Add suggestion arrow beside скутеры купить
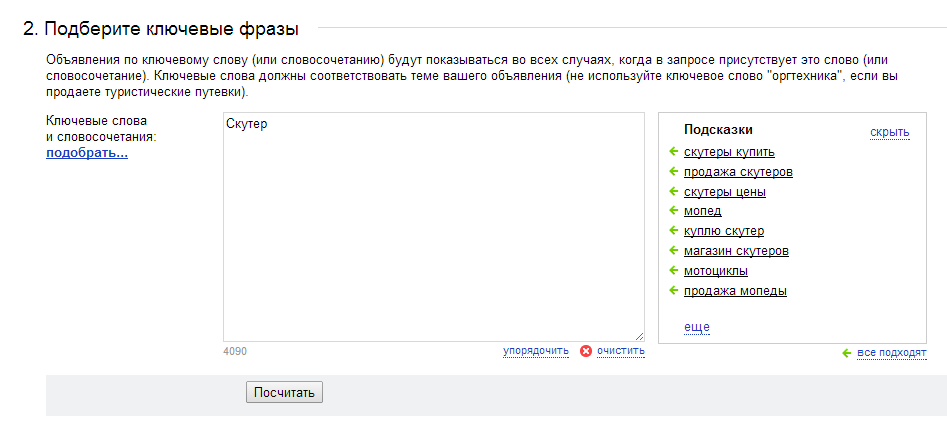 pyautogui.click(x=674, y=152)
